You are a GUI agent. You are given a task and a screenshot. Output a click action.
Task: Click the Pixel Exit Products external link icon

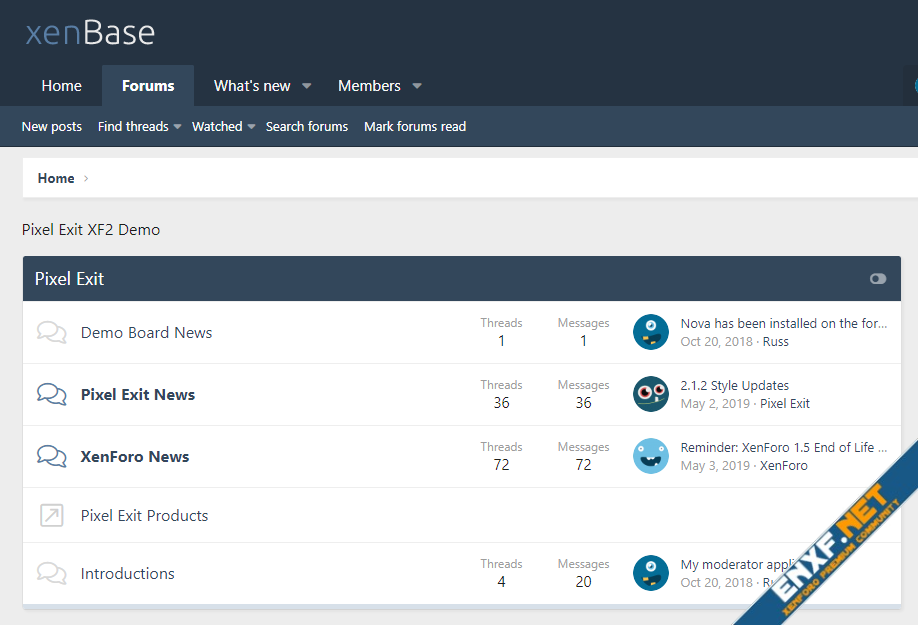tap(52, 516)
